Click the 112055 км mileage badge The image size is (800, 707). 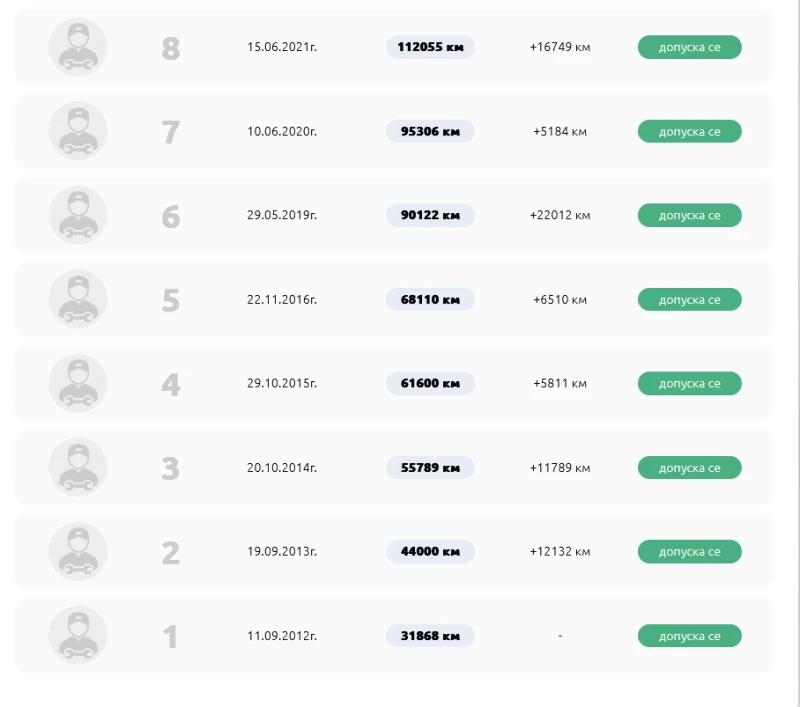(429, 47)
